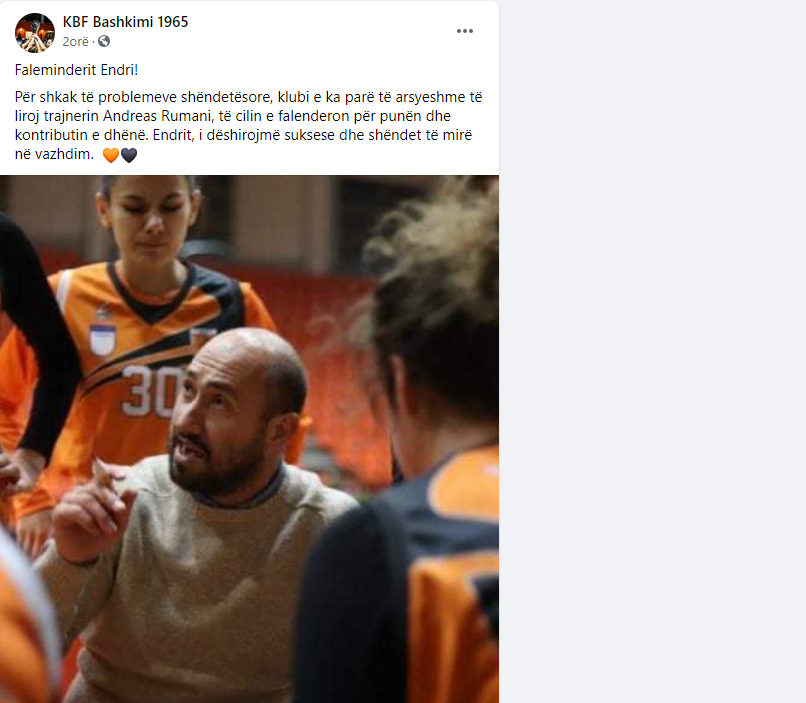The image size is (806, 703).
Task: Click the crest badge on the orange jersey
Action: (102, 332)
